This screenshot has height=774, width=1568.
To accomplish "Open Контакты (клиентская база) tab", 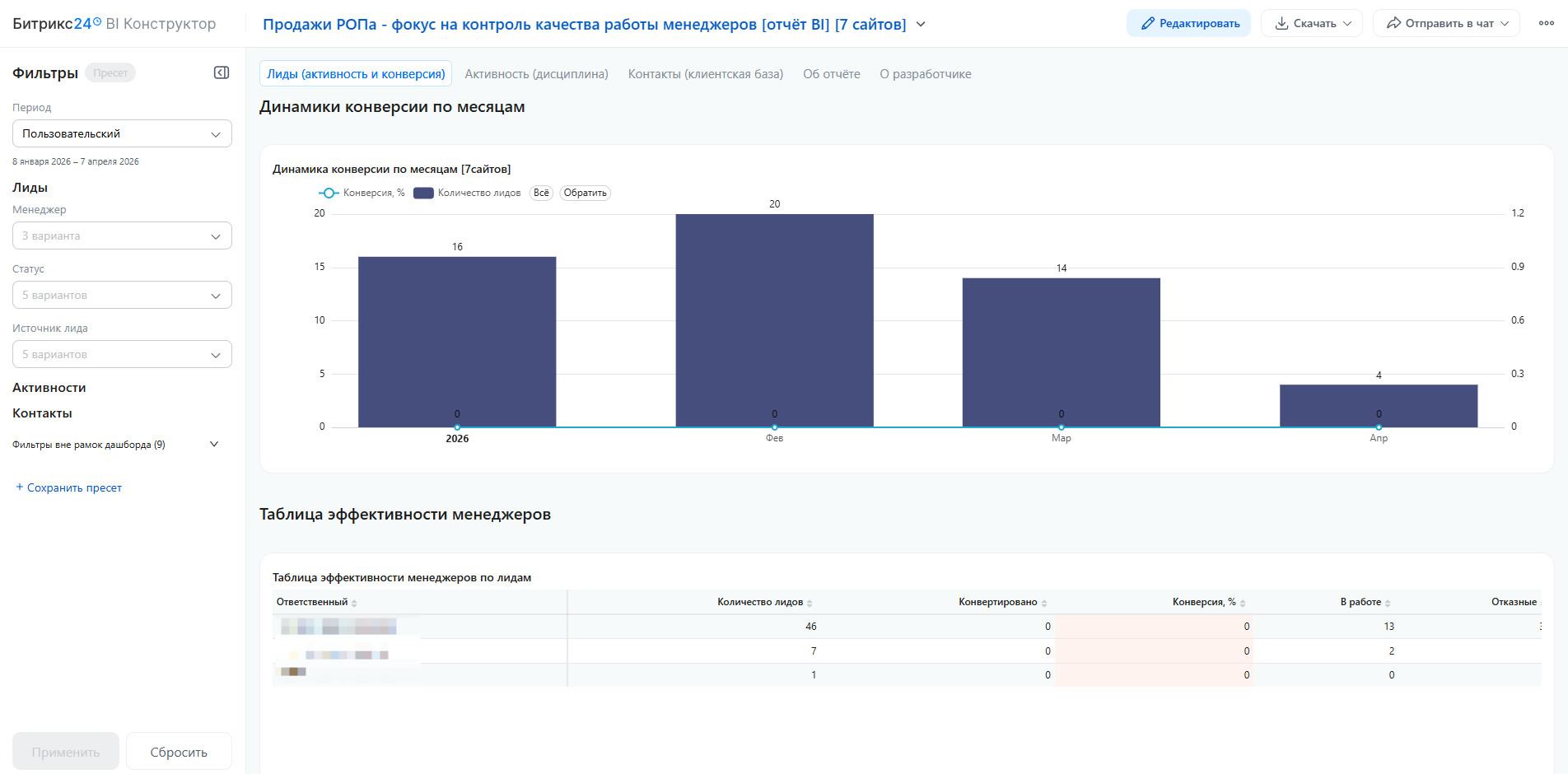I will click(x=705, y=74).
